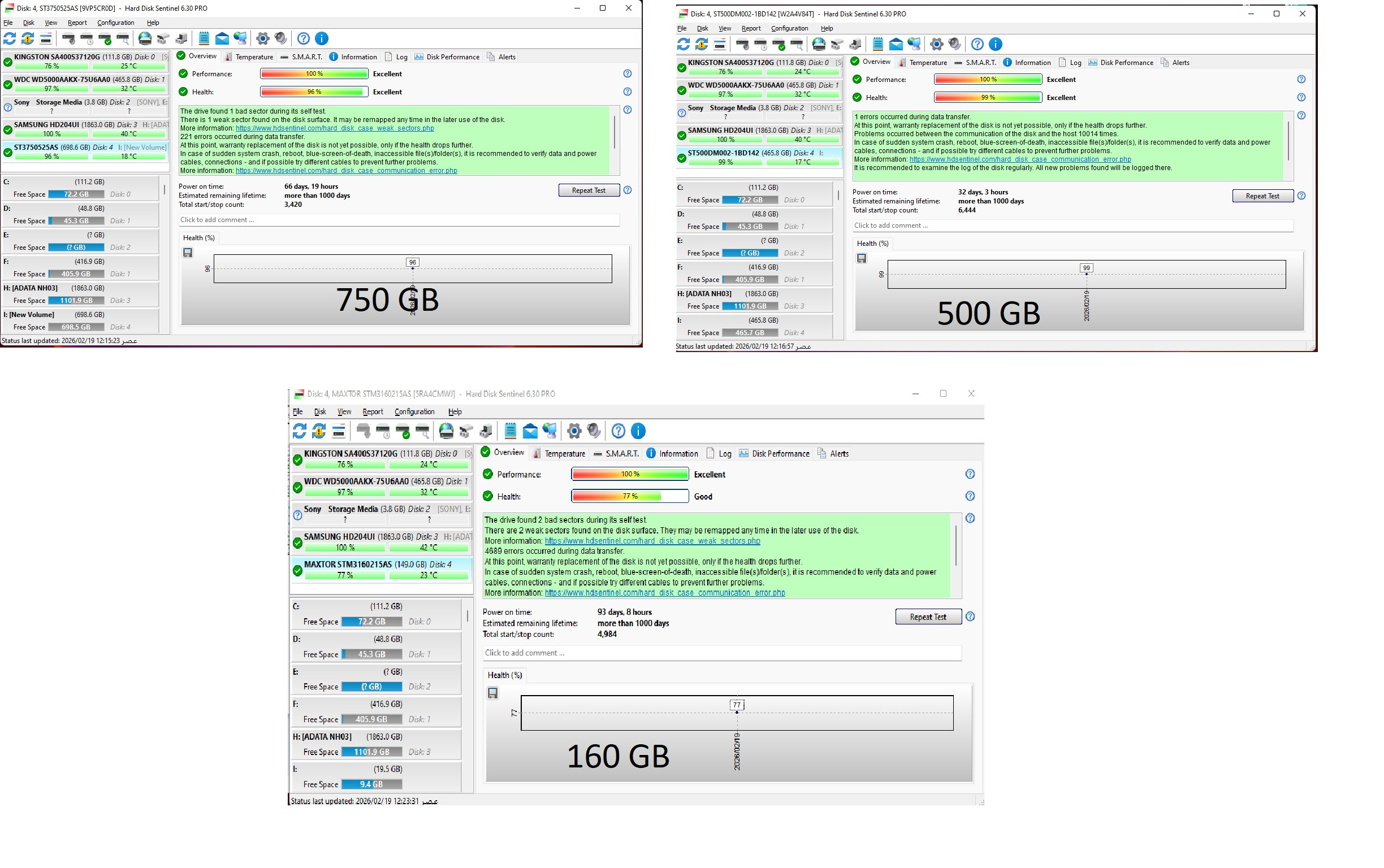Click I: [New Volume] partition in ST3750525AS window

coord(80,321)
